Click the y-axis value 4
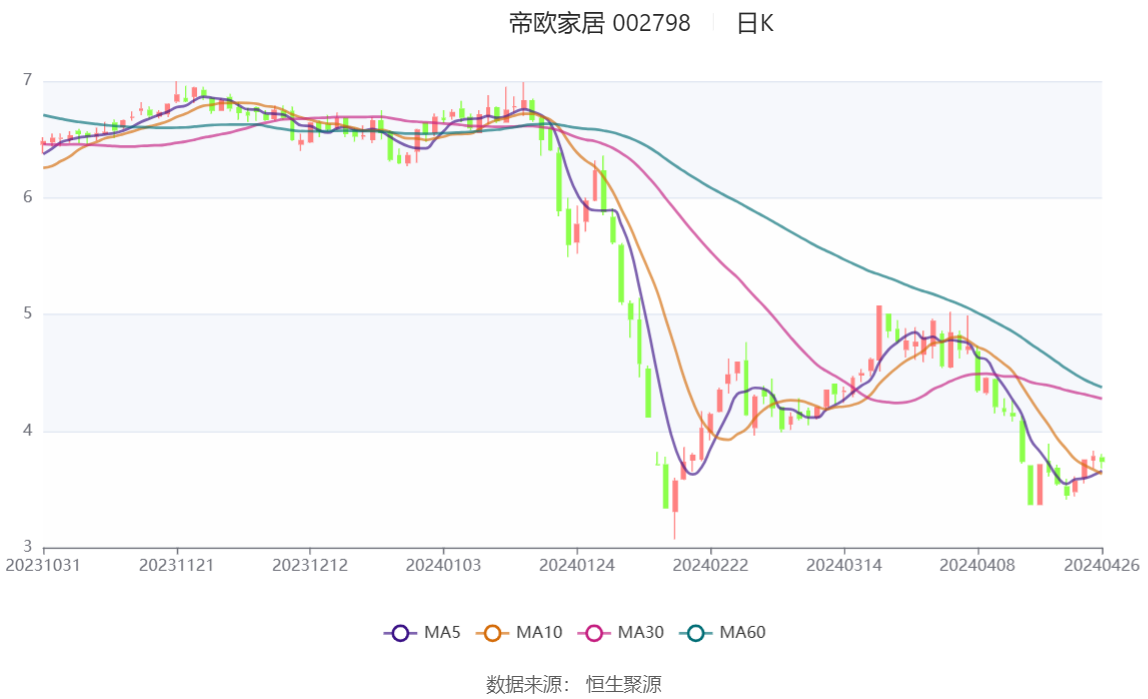The height and width of the screenshot is (699, 1148). tap(28, 430)
